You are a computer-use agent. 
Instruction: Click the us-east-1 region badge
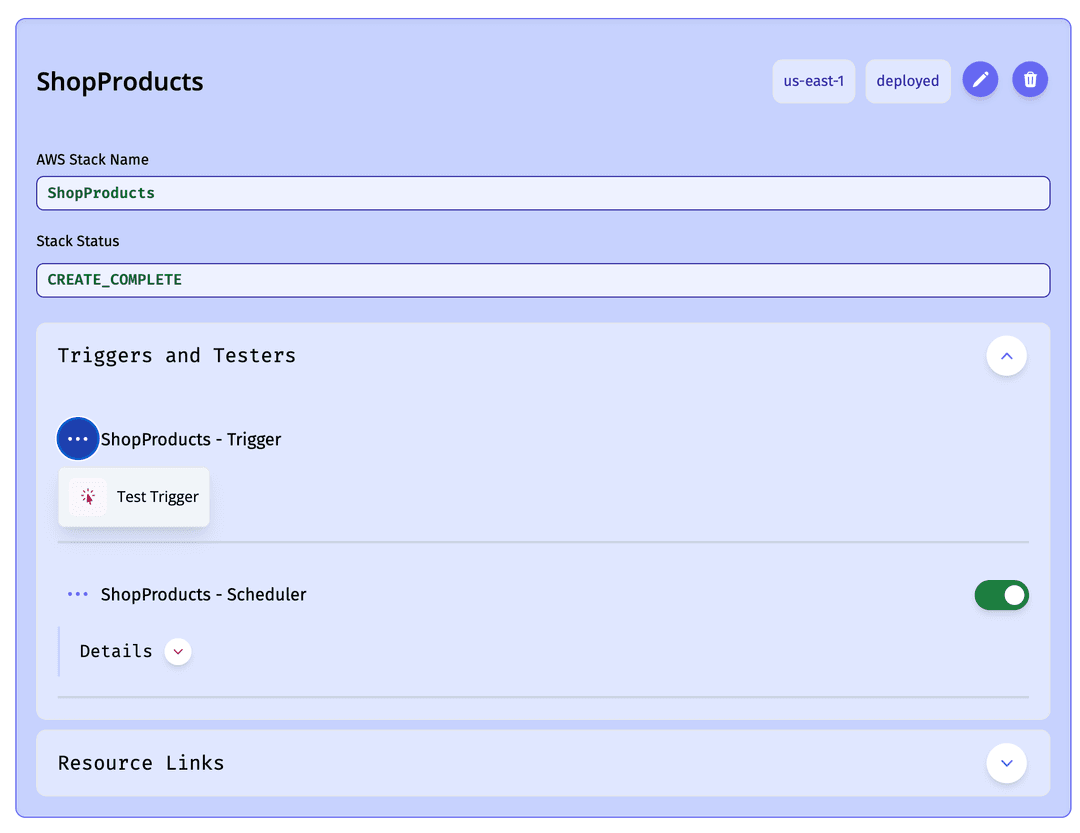pyautogui.click(x=813, y=81)
